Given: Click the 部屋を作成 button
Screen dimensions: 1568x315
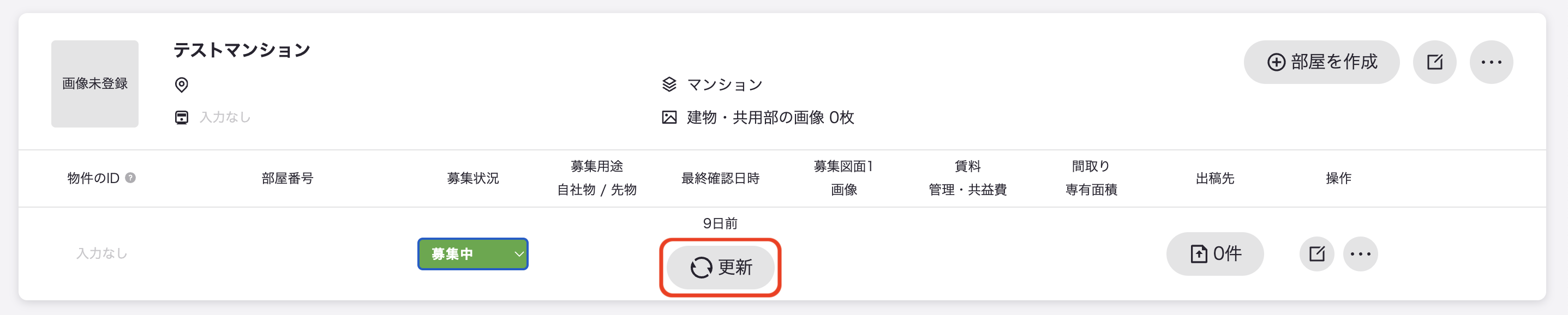Looking at the screenshot, I should click(x=1321, y=62).
